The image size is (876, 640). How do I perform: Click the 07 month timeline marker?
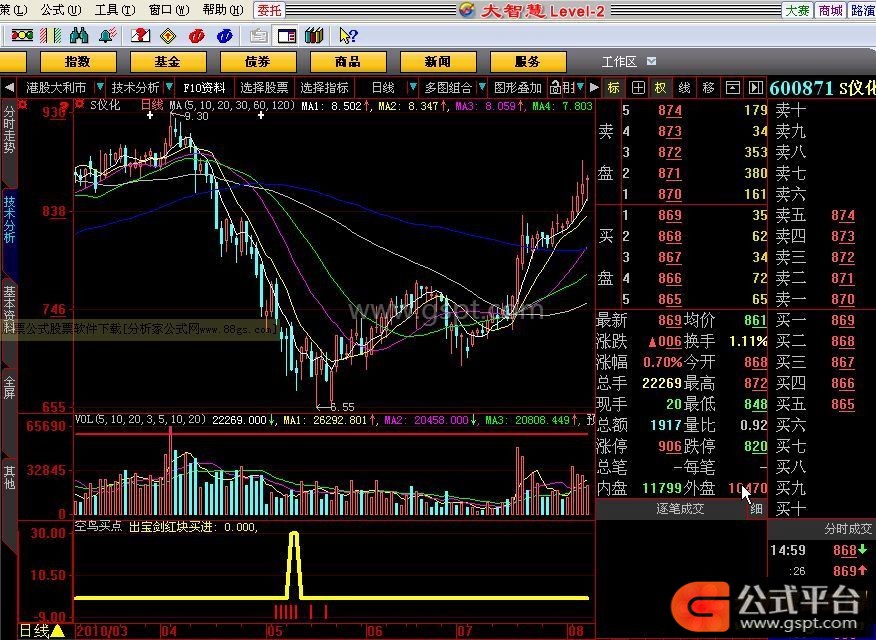pyautogui.click(x=465, y=632)
